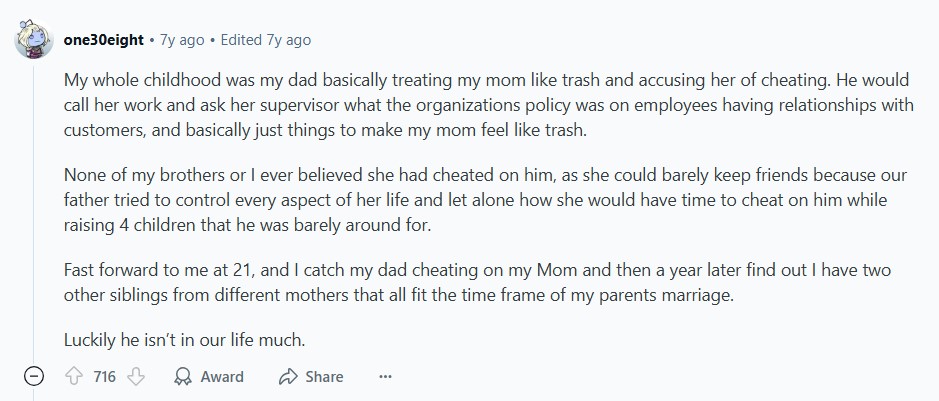Click the '7y ago' comment timestamp
939x401 pixels.
coord(182,40)
